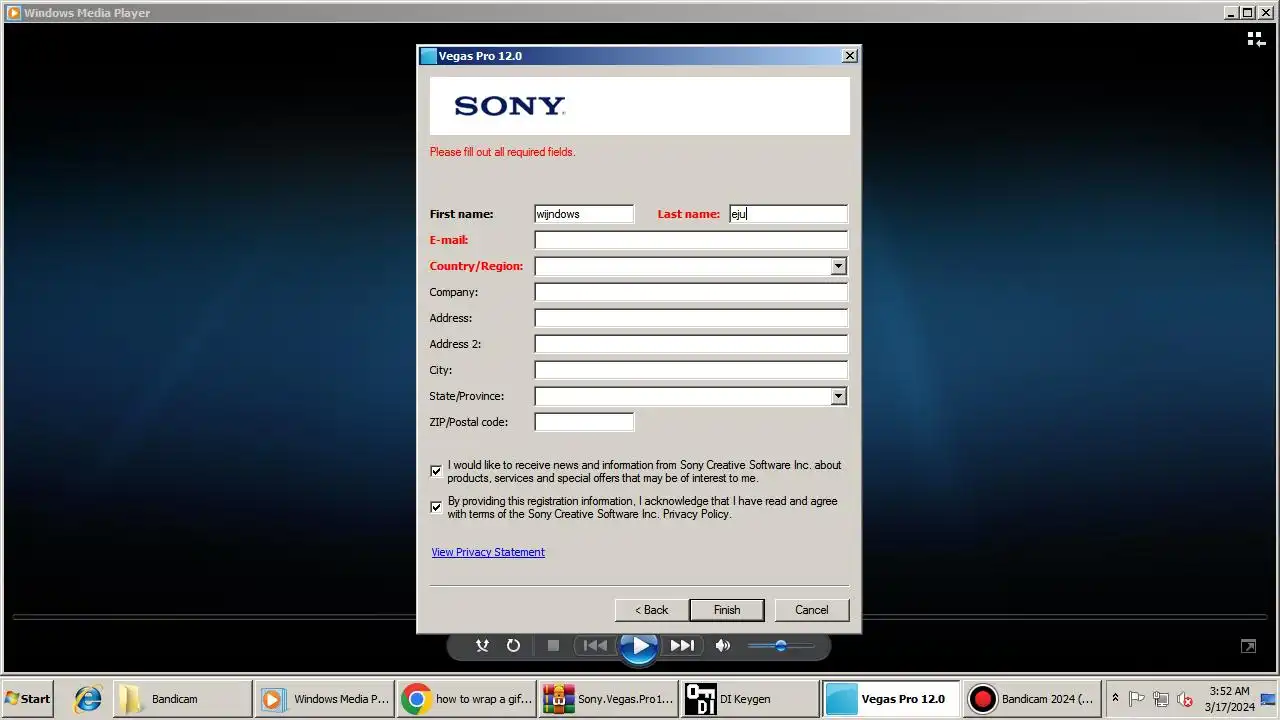Screen dimensions: 1280x720
Task: Cancel the Vegas Pro registration
Action: point(811,610)
